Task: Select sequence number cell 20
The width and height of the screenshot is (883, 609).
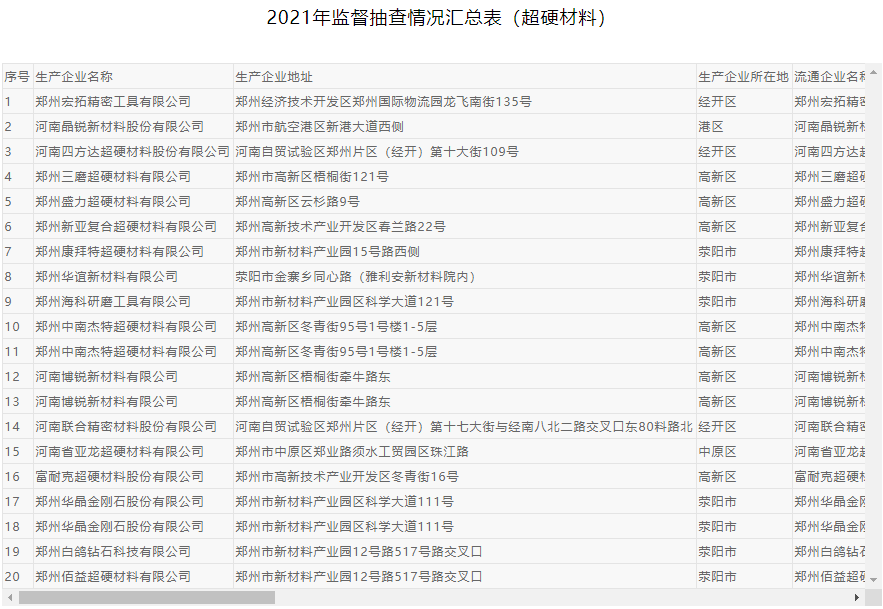Action: click(x=17, y=576)
